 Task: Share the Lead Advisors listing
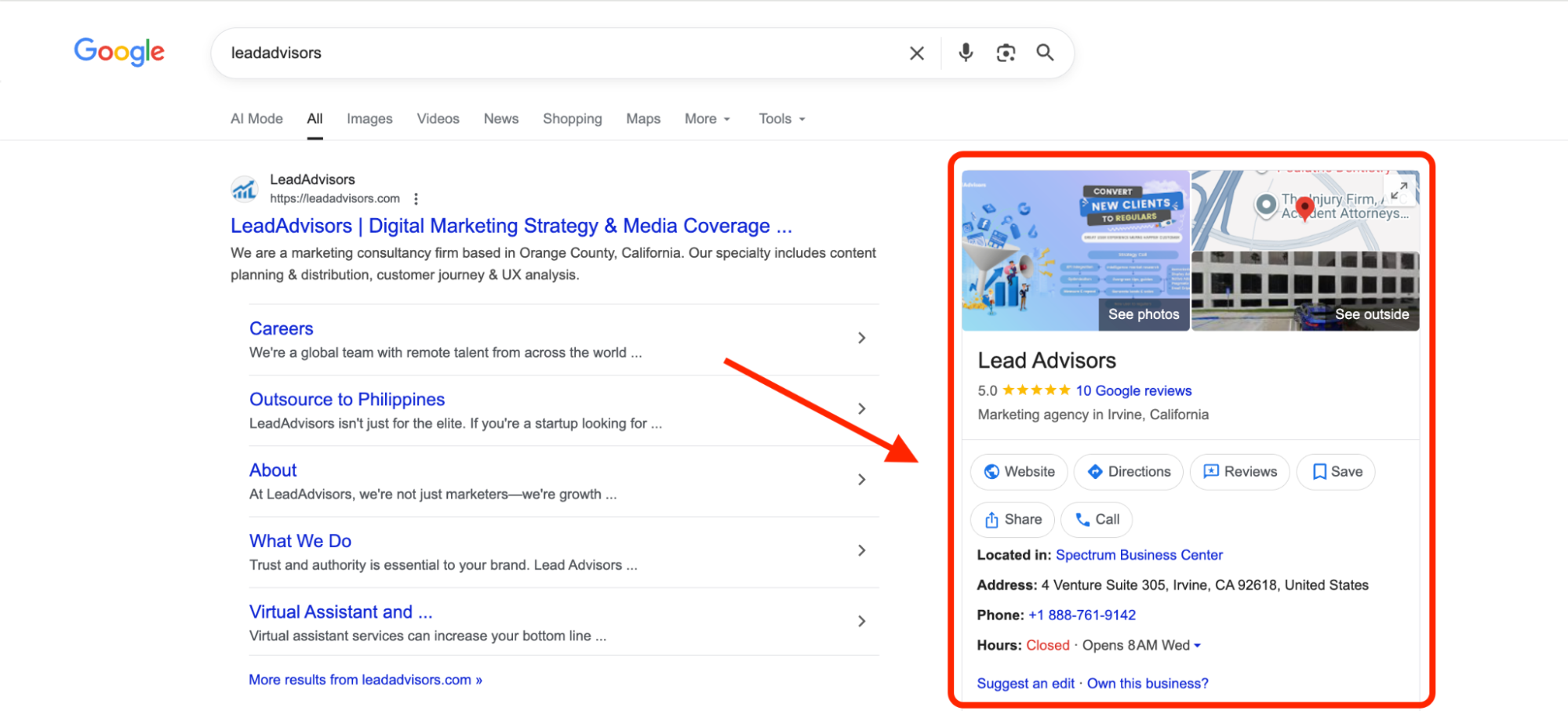pyautogui.click(x=1012, y=519)
